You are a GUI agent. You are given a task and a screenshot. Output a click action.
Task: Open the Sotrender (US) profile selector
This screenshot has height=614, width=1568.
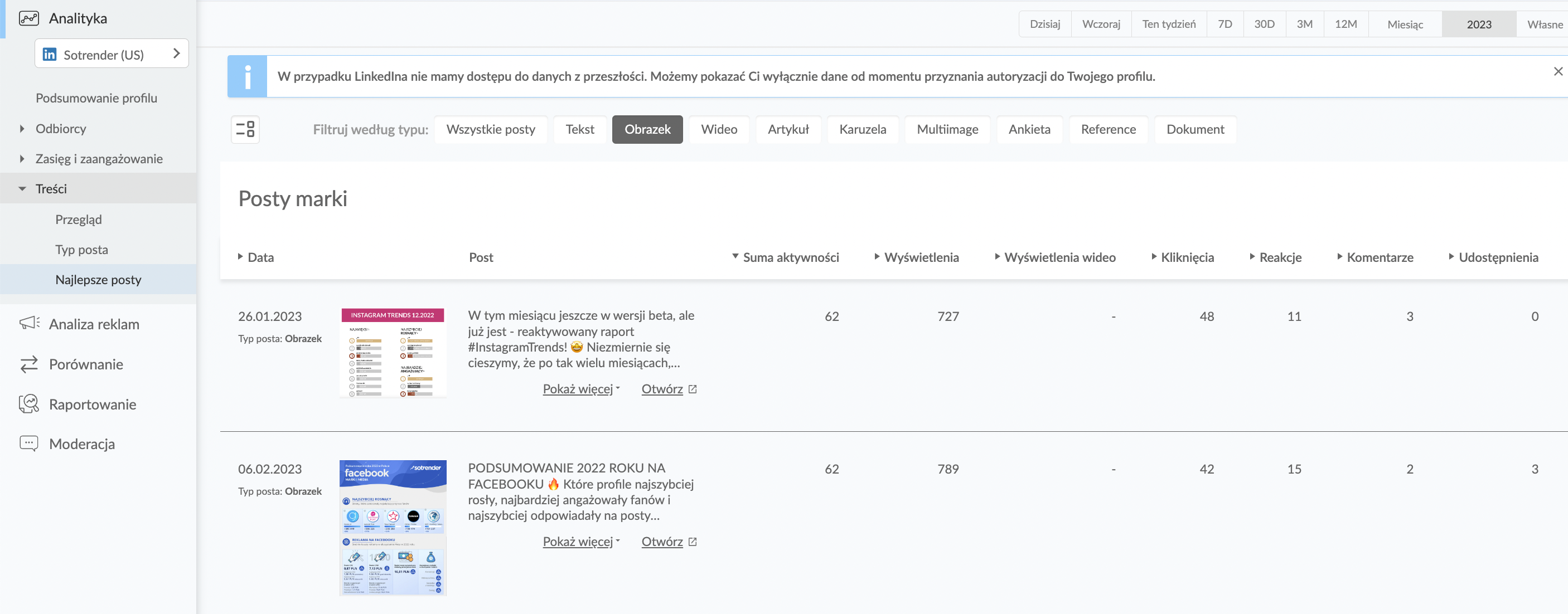pos(112,54)
